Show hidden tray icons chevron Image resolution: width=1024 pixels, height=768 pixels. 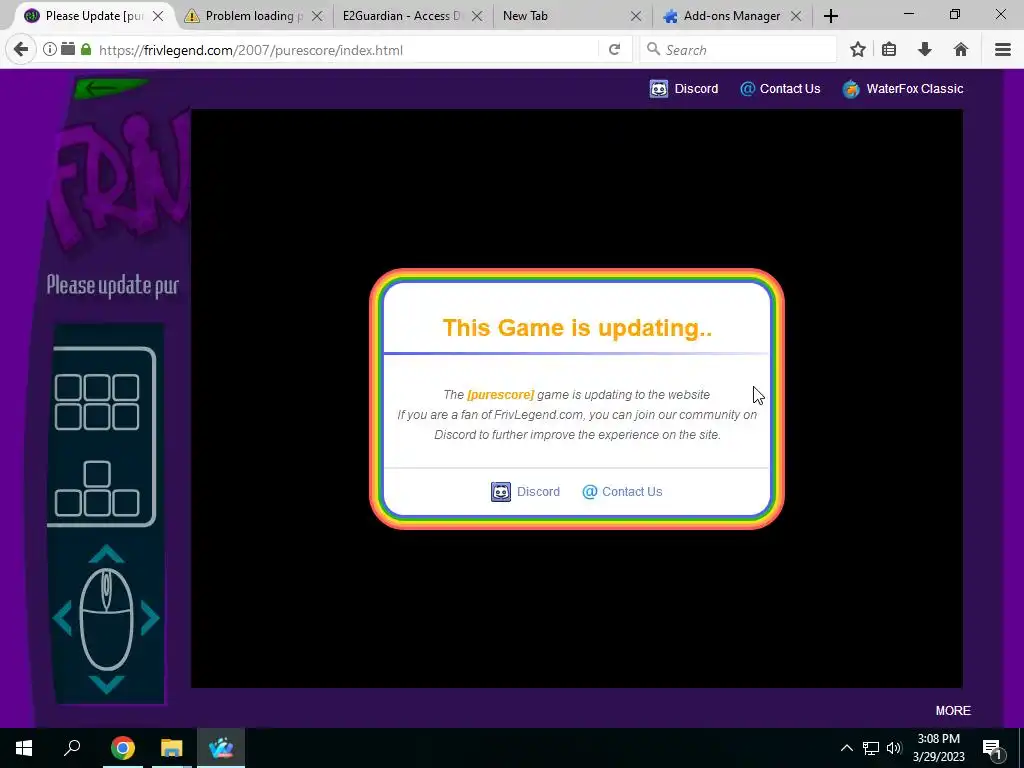(846, 748)
